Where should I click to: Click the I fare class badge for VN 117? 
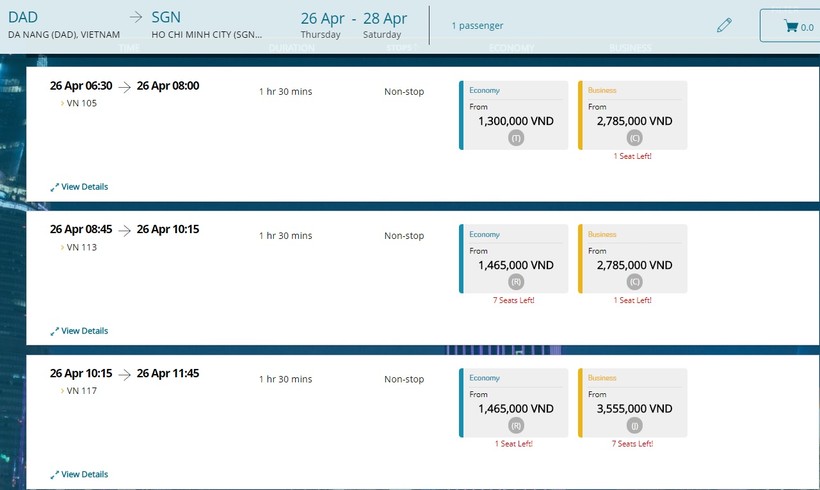coord(634,427)
